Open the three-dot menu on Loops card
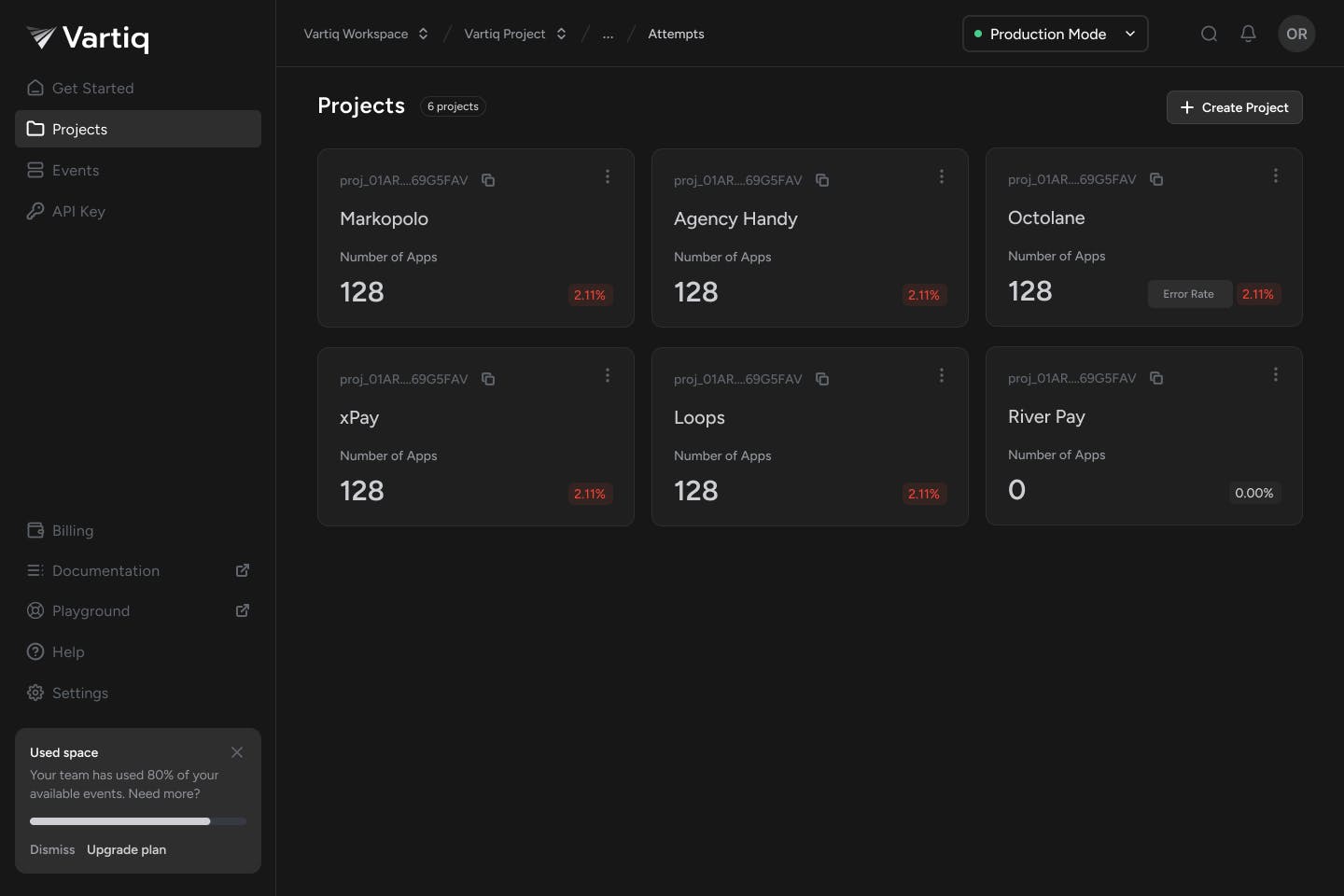 [x=942, y=375]
